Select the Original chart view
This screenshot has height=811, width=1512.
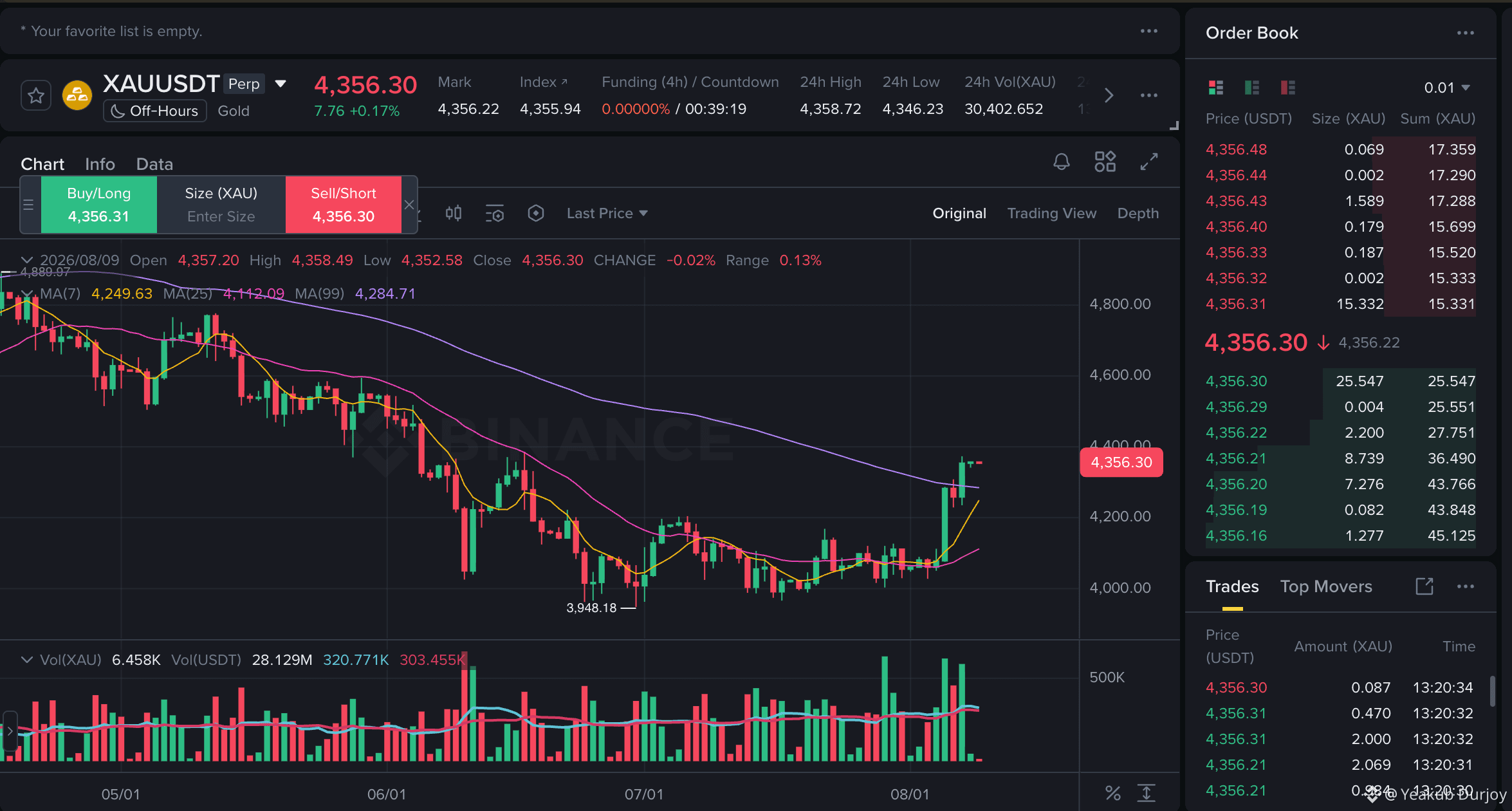click(x=959, y=213)
